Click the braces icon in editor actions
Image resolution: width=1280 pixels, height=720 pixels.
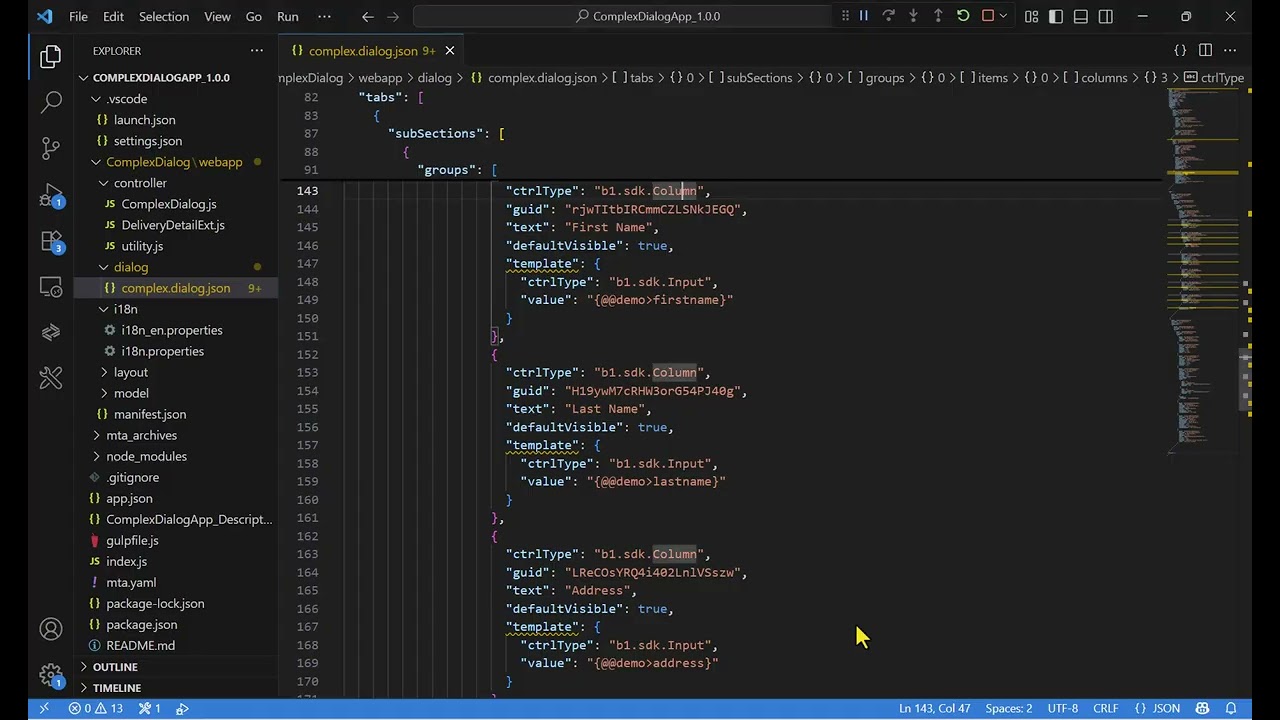1180,50
